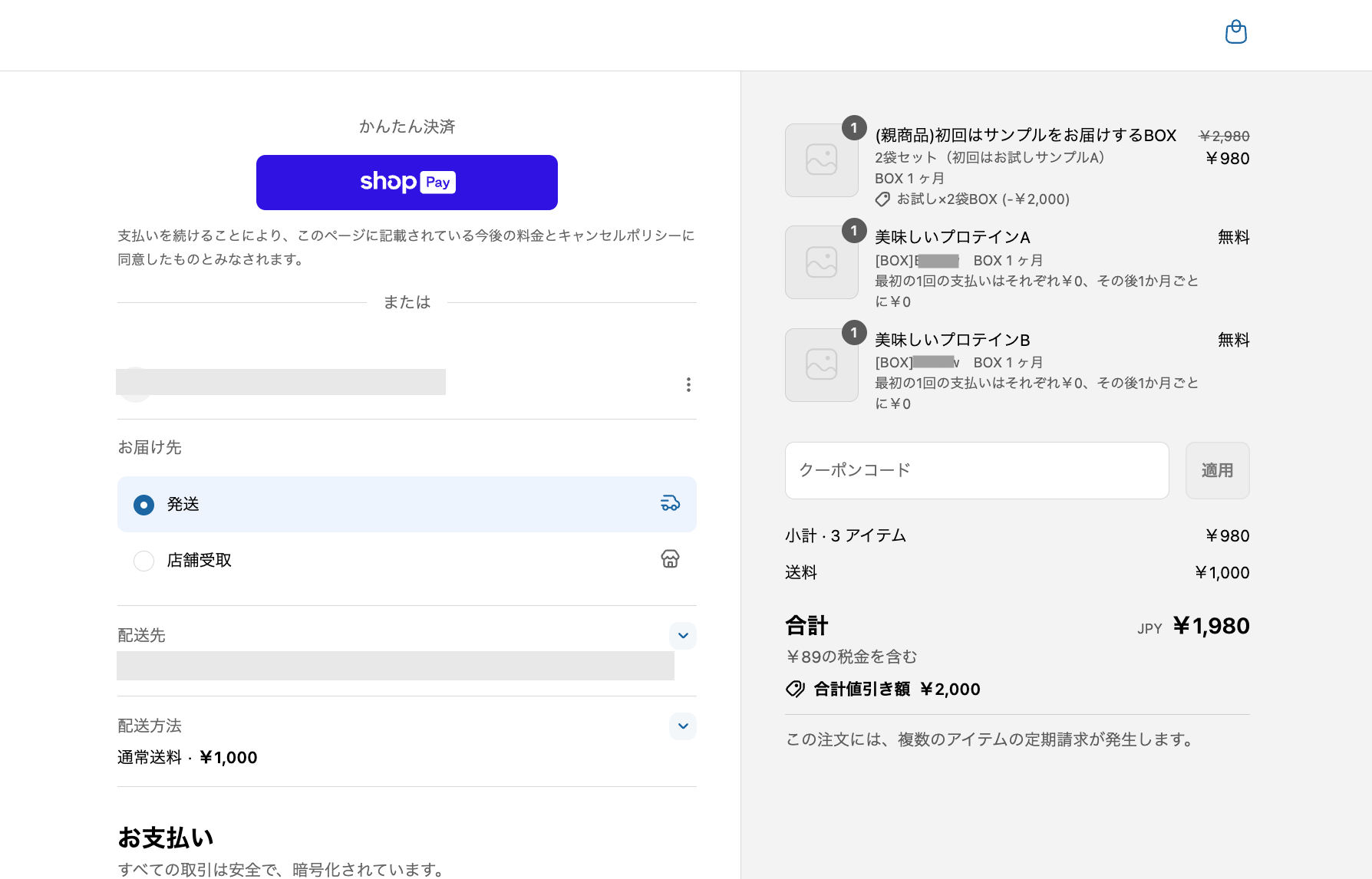Click the store pickup shop icon
The image size is (1372, 879).
(670, 559)
